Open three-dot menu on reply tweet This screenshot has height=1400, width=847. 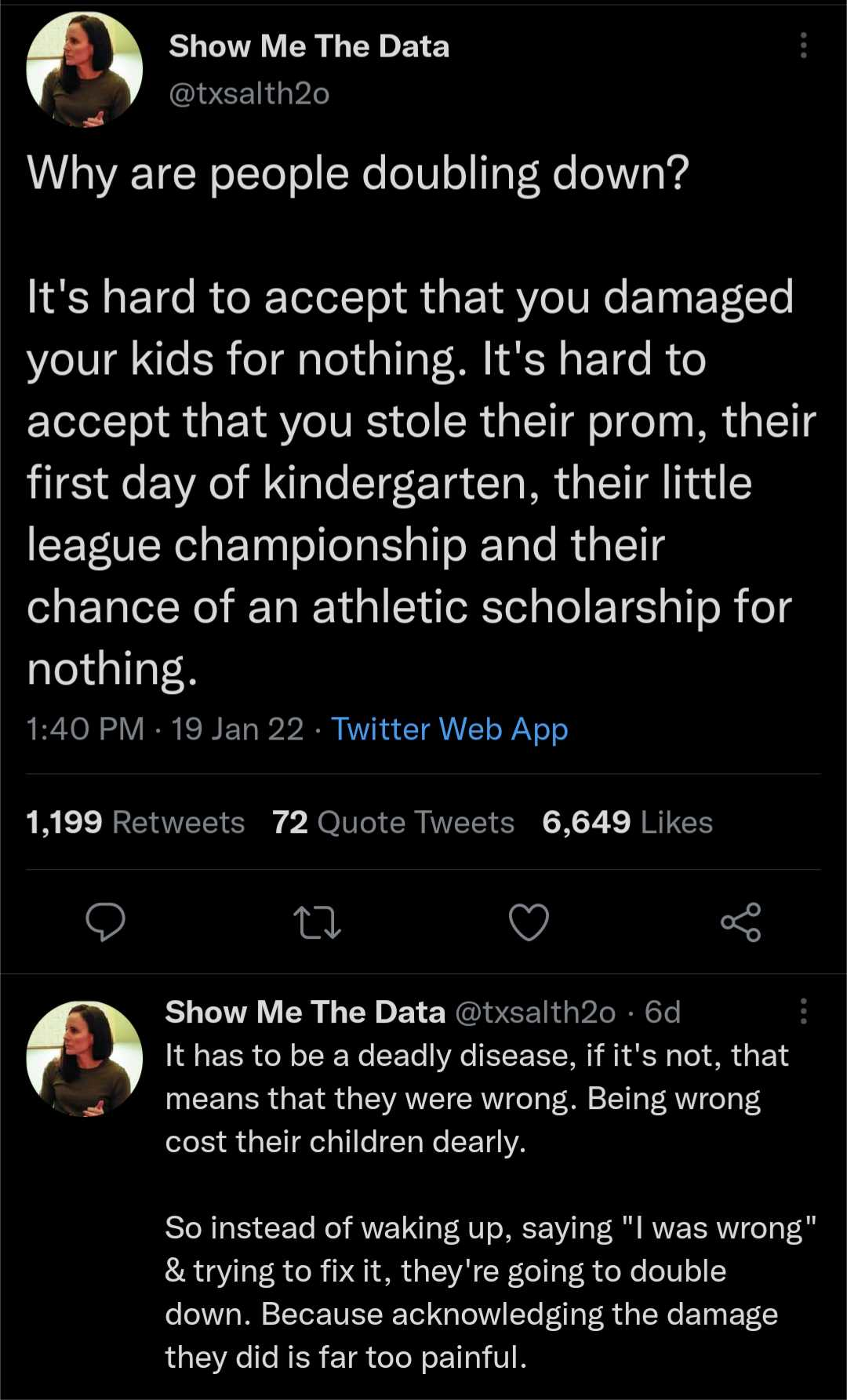pos(803,1012)
